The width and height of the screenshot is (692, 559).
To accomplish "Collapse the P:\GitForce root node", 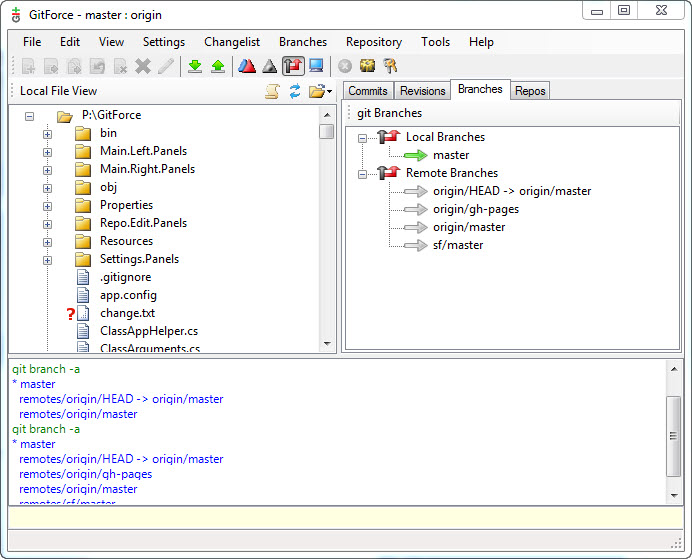I will pyautogui.click(x=30, y=116).
